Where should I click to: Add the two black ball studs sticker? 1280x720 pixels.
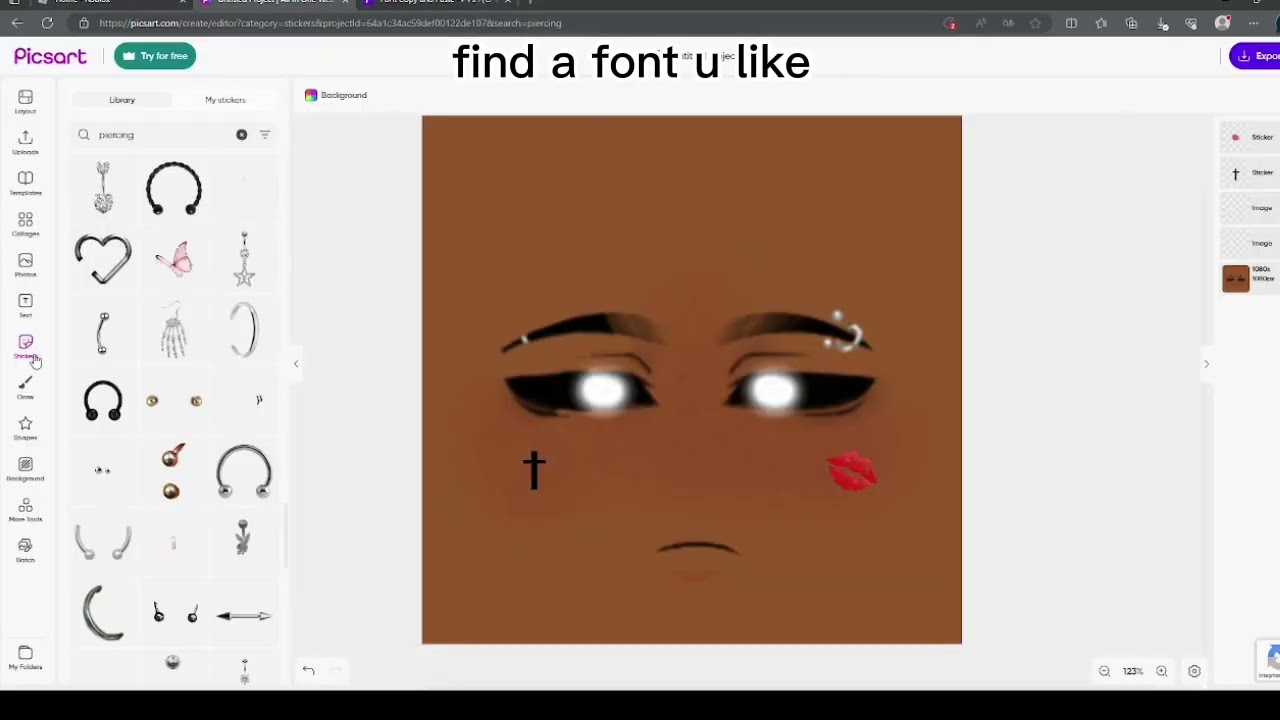174,613
